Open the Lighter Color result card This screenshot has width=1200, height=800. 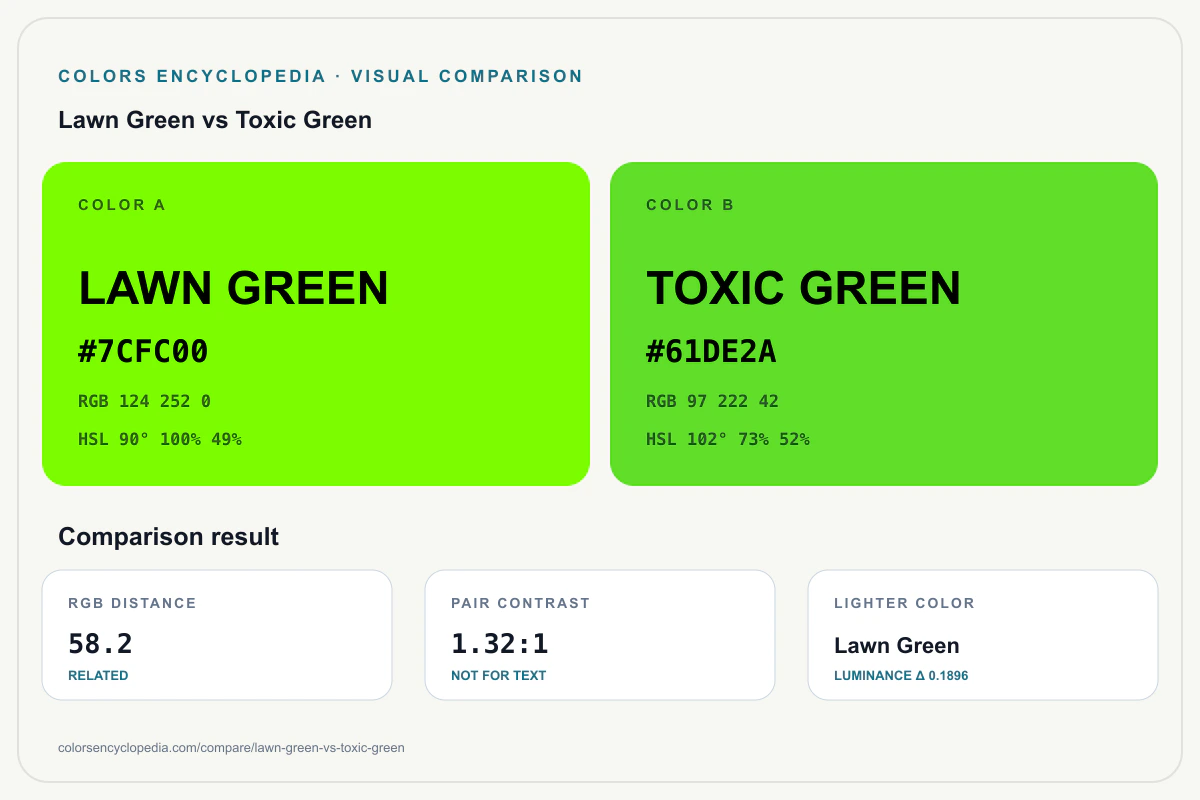point(983,635)
